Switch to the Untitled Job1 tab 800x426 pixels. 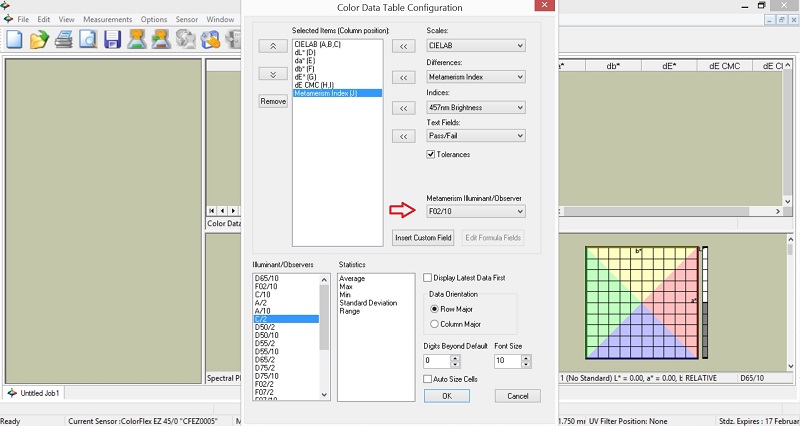35,393
